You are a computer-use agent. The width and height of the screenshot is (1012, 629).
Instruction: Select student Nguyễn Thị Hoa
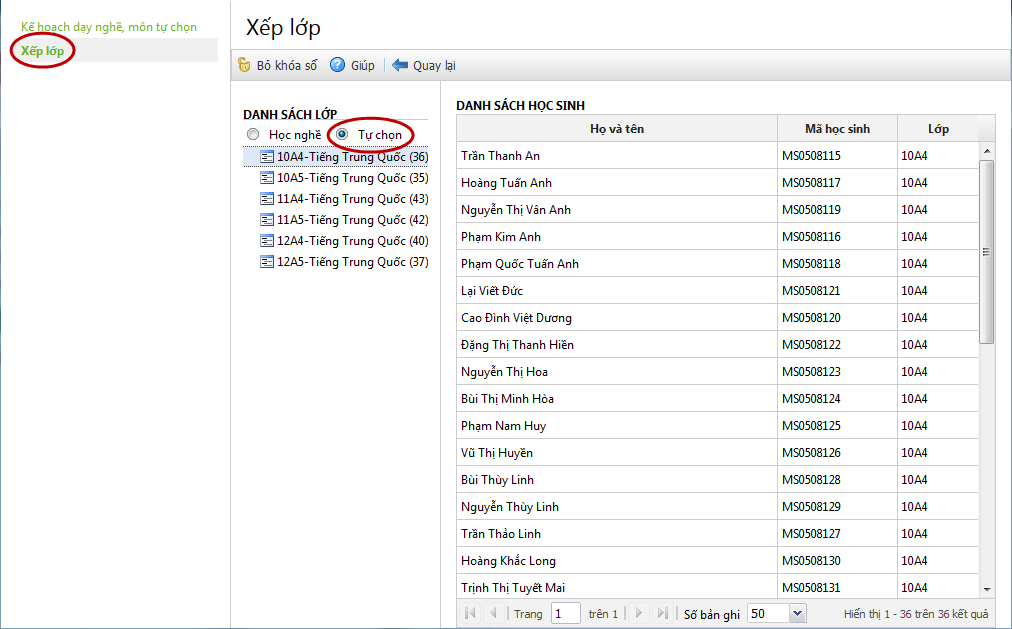click(x=504, y=372)
